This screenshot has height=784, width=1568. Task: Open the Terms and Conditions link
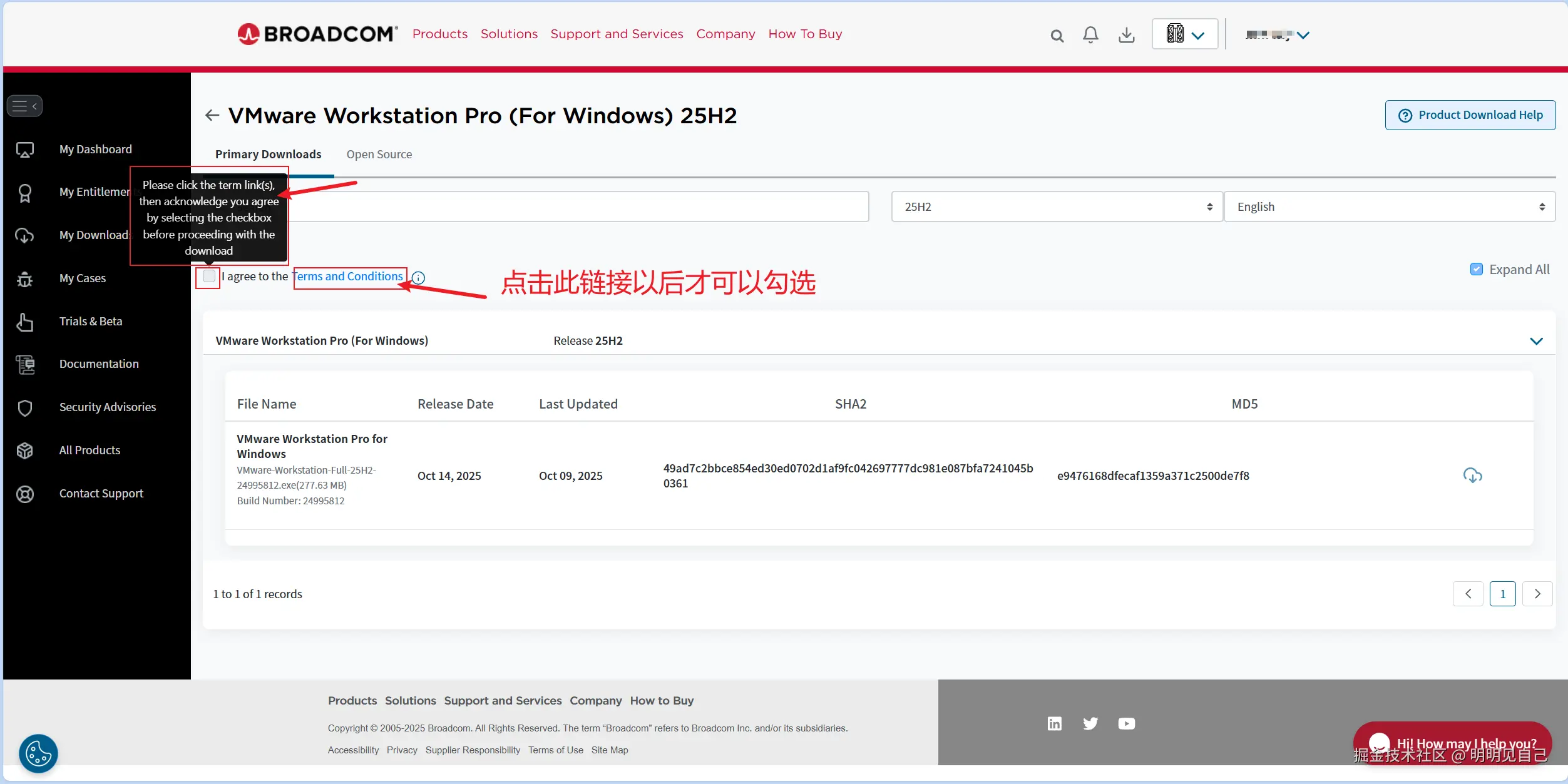coord(349,276)
